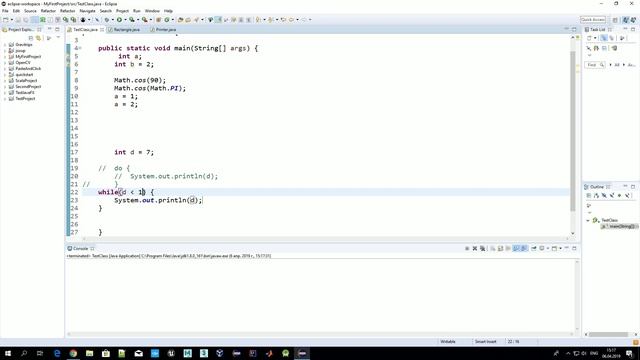Screen dimensions: 640x360
Task: Click the New Task icon in Task List
Action: 589,38
